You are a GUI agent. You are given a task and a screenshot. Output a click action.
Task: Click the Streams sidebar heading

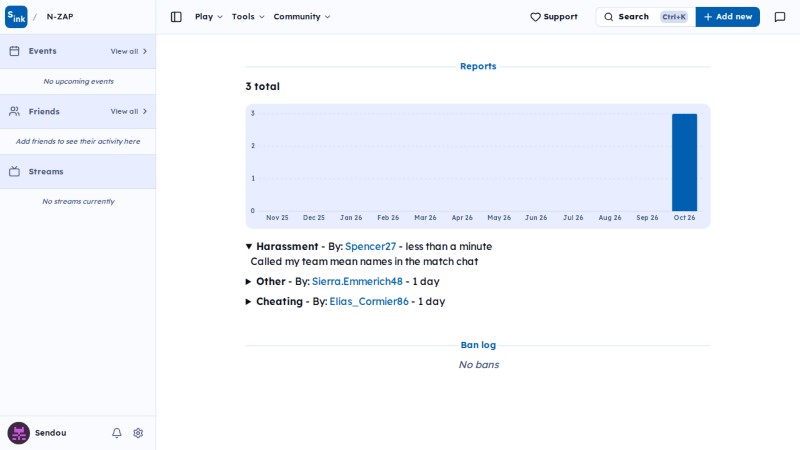[46, 171]
